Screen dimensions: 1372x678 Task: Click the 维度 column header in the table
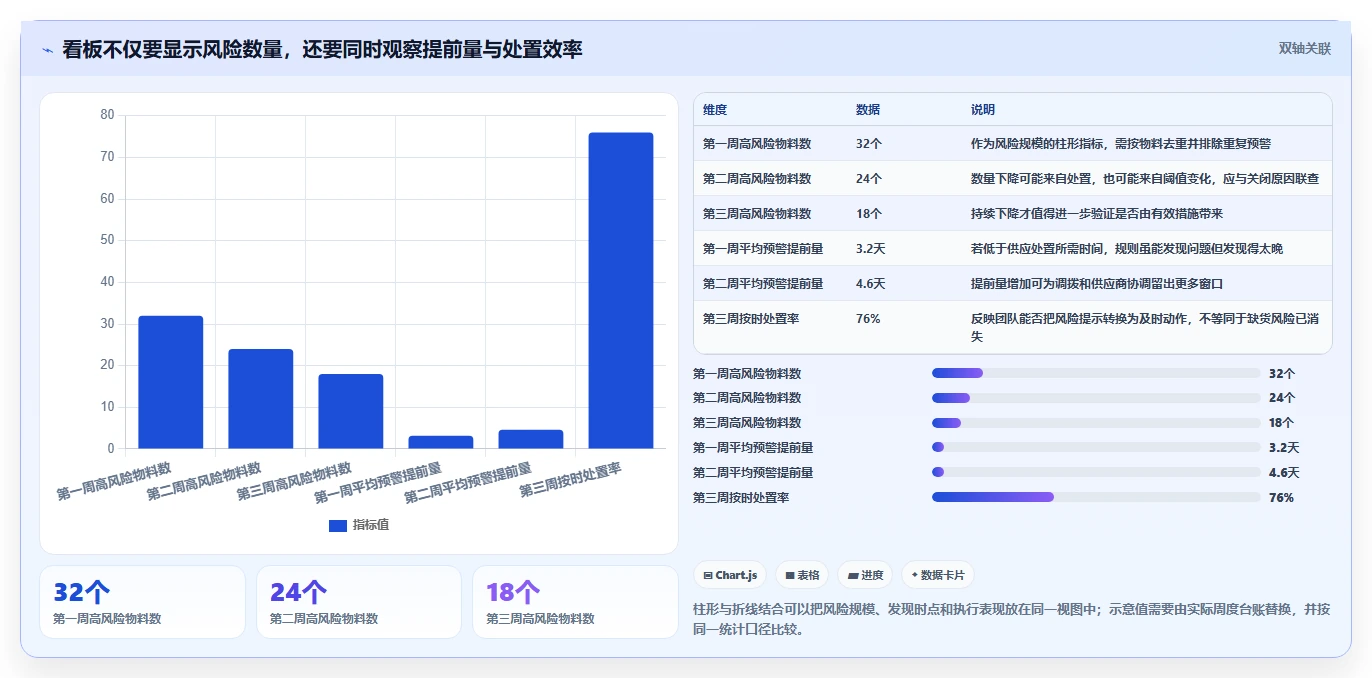click(715, 110)
